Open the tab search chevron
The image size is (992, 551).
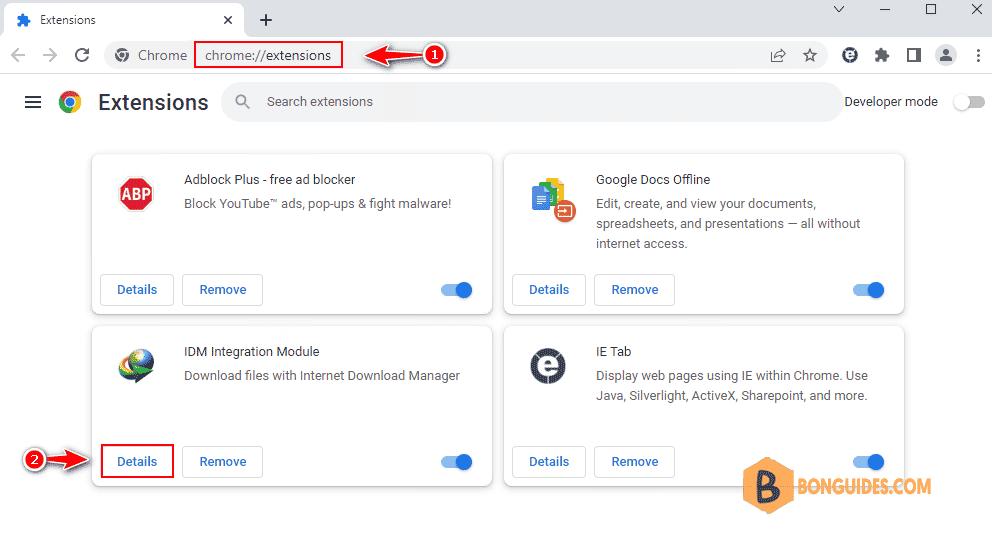tap(839, 9)
